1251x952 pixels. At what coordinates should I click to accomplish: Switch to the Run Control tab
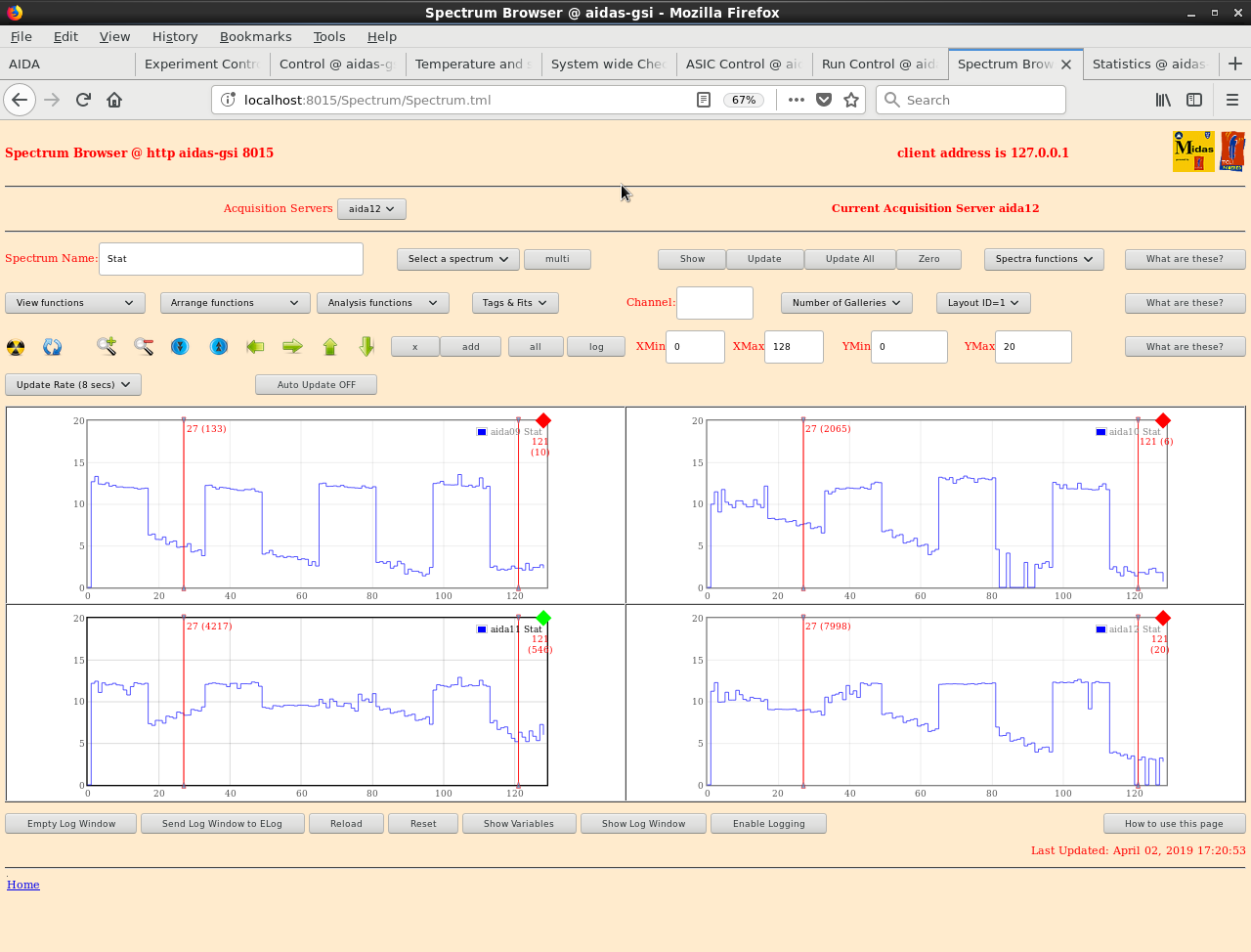click(x=879, y=64)
